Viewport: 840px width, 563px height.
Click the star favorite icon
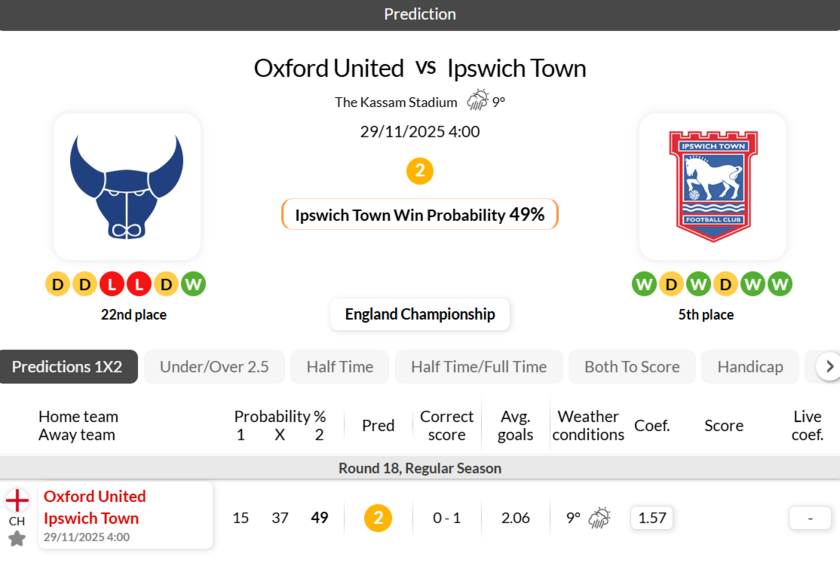[17, 539]
